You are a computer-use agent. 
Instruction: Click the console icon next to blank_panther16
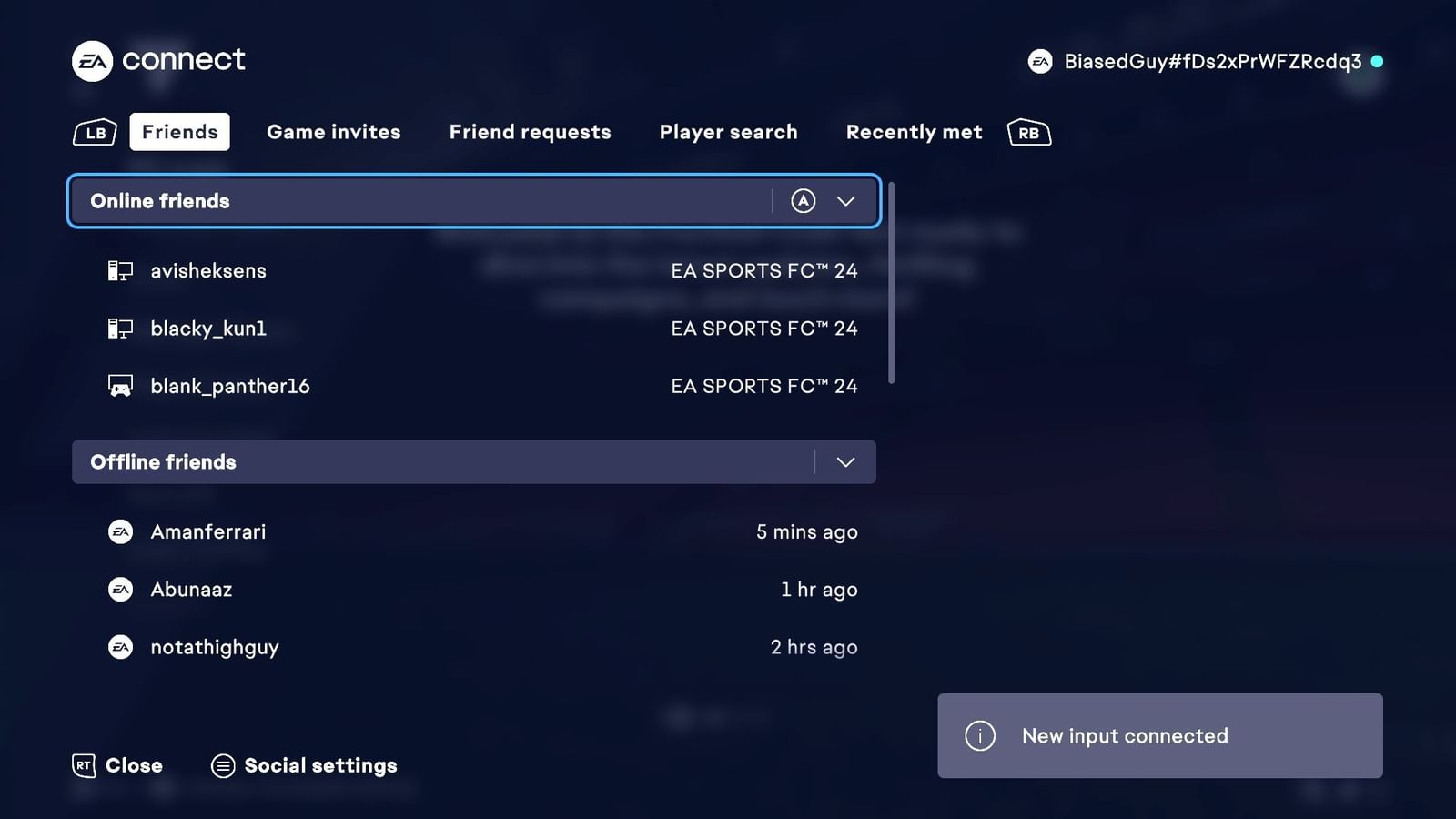tap(119, 385)
